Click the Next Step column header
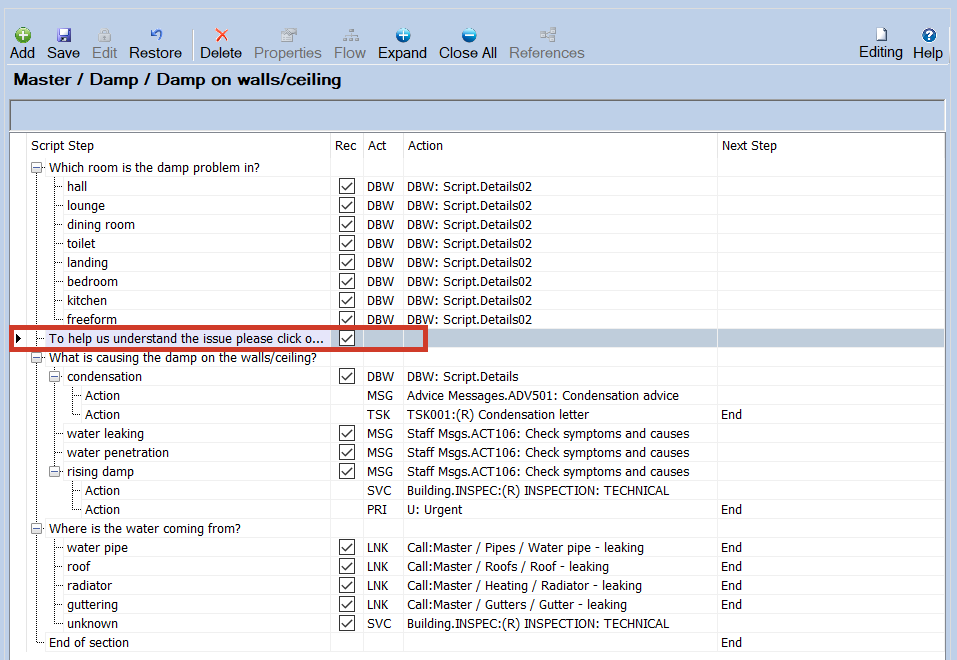957x660 pixels. [x=749, y=146]
